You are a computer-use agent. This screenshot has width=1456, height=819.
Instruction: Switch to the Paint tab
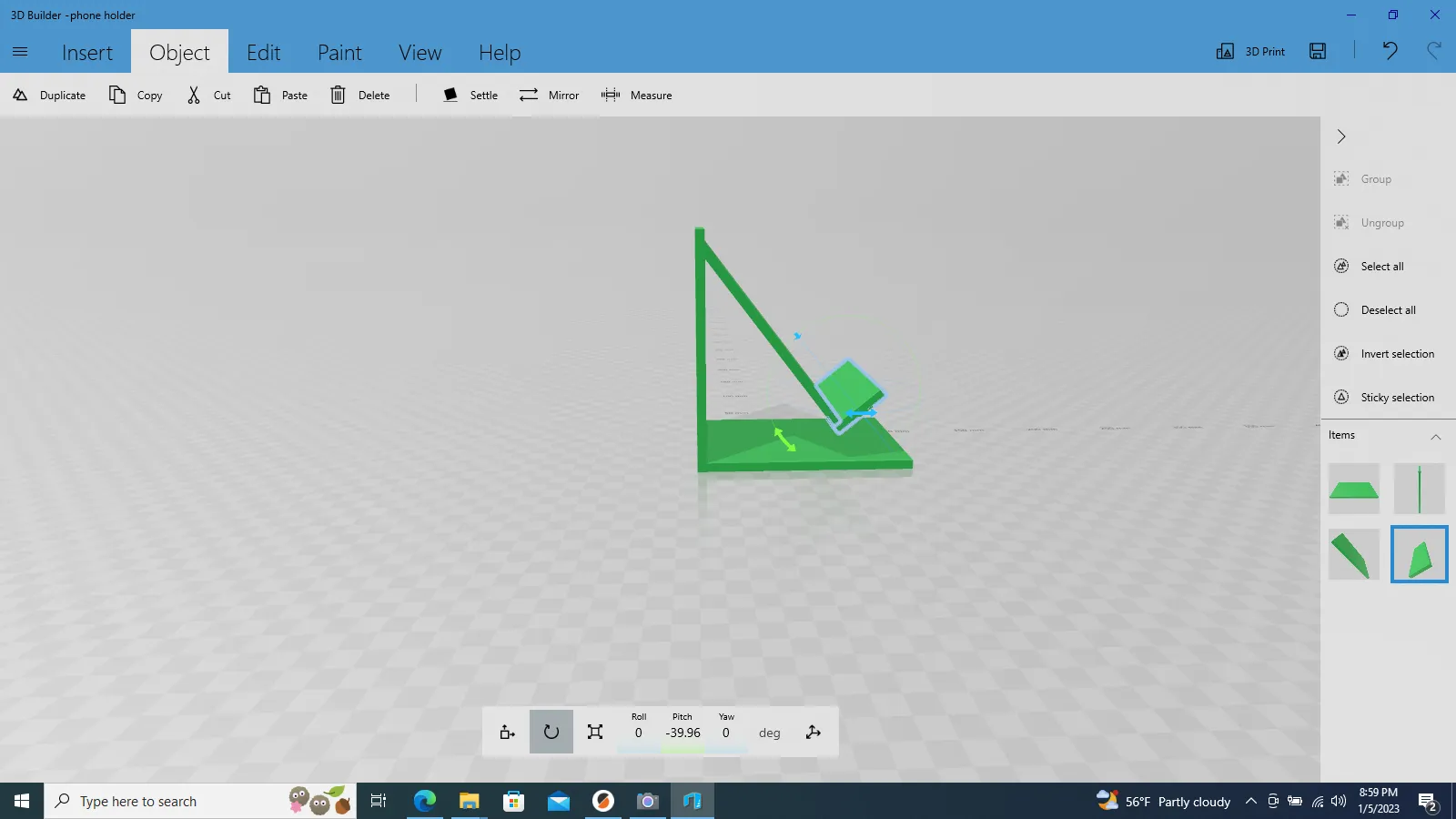pyautogui.click(x=339, y=53)
